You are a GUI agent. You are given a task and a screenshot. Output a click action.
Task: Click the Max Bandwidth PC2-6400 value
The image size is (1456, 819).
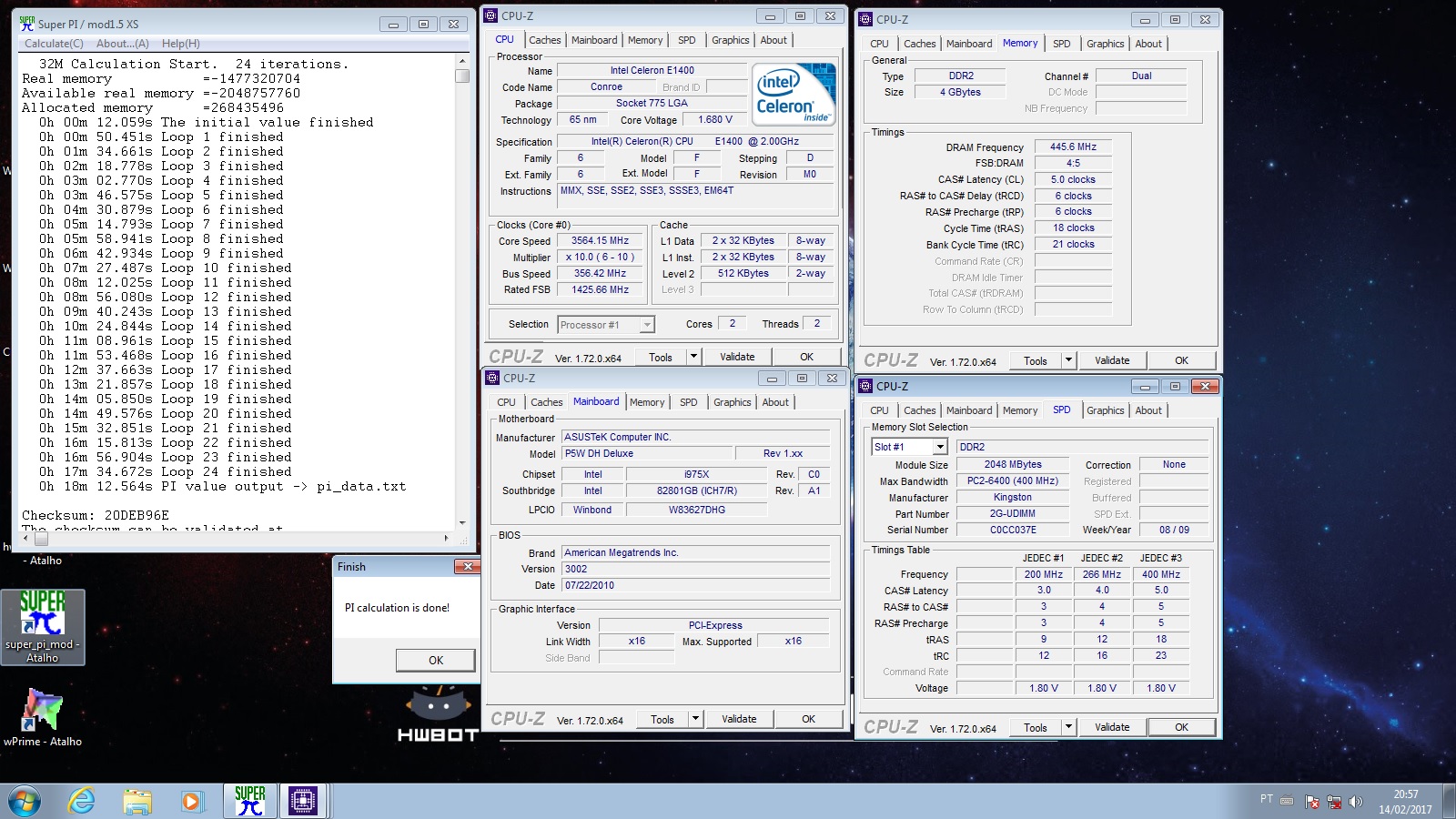click(x=1013, y=480)
